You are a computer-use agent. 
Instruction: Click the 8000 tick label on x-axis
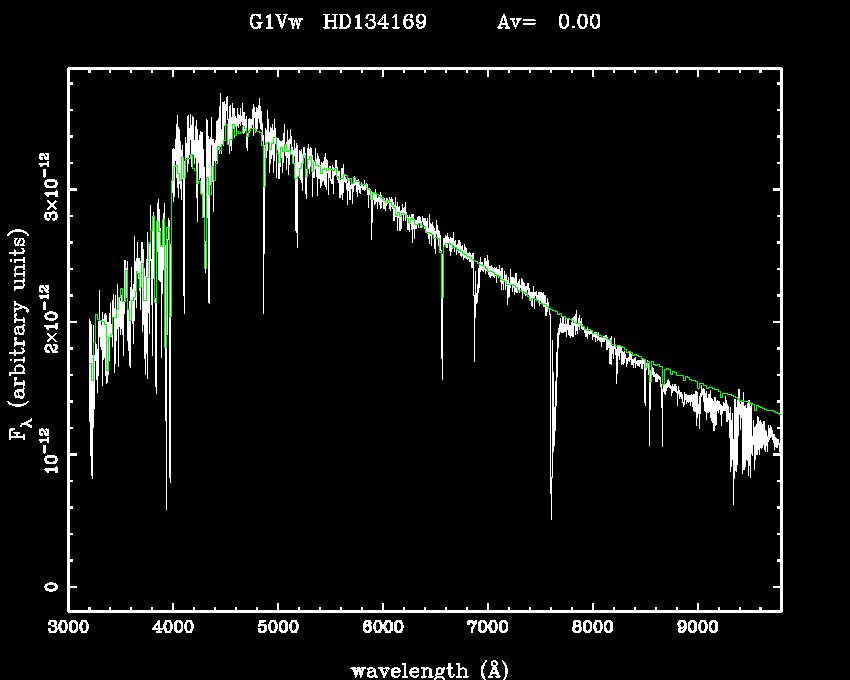point(593,628)
